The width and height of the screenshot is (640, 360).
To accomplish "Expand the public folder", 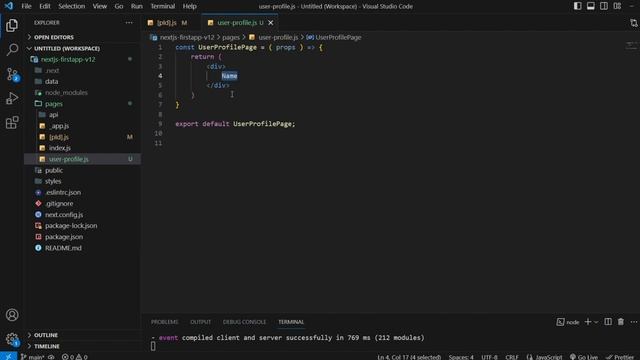I will tap(83, 170).
